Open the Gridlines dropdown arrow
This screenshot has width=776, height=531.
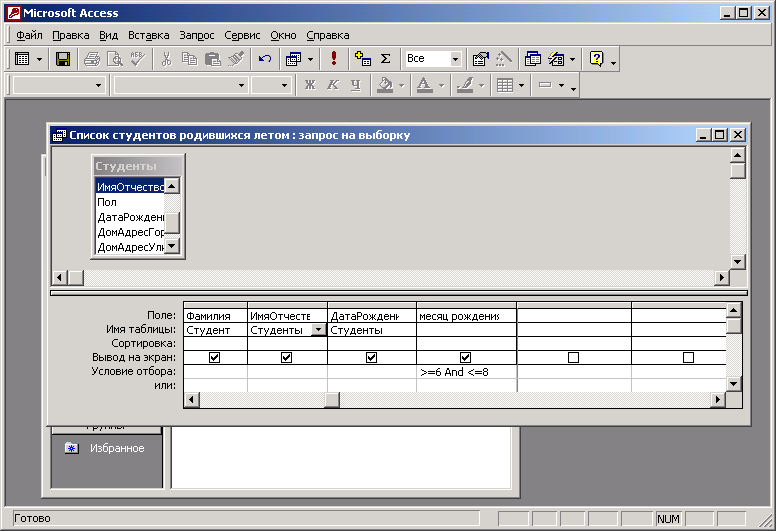point(521,85)
